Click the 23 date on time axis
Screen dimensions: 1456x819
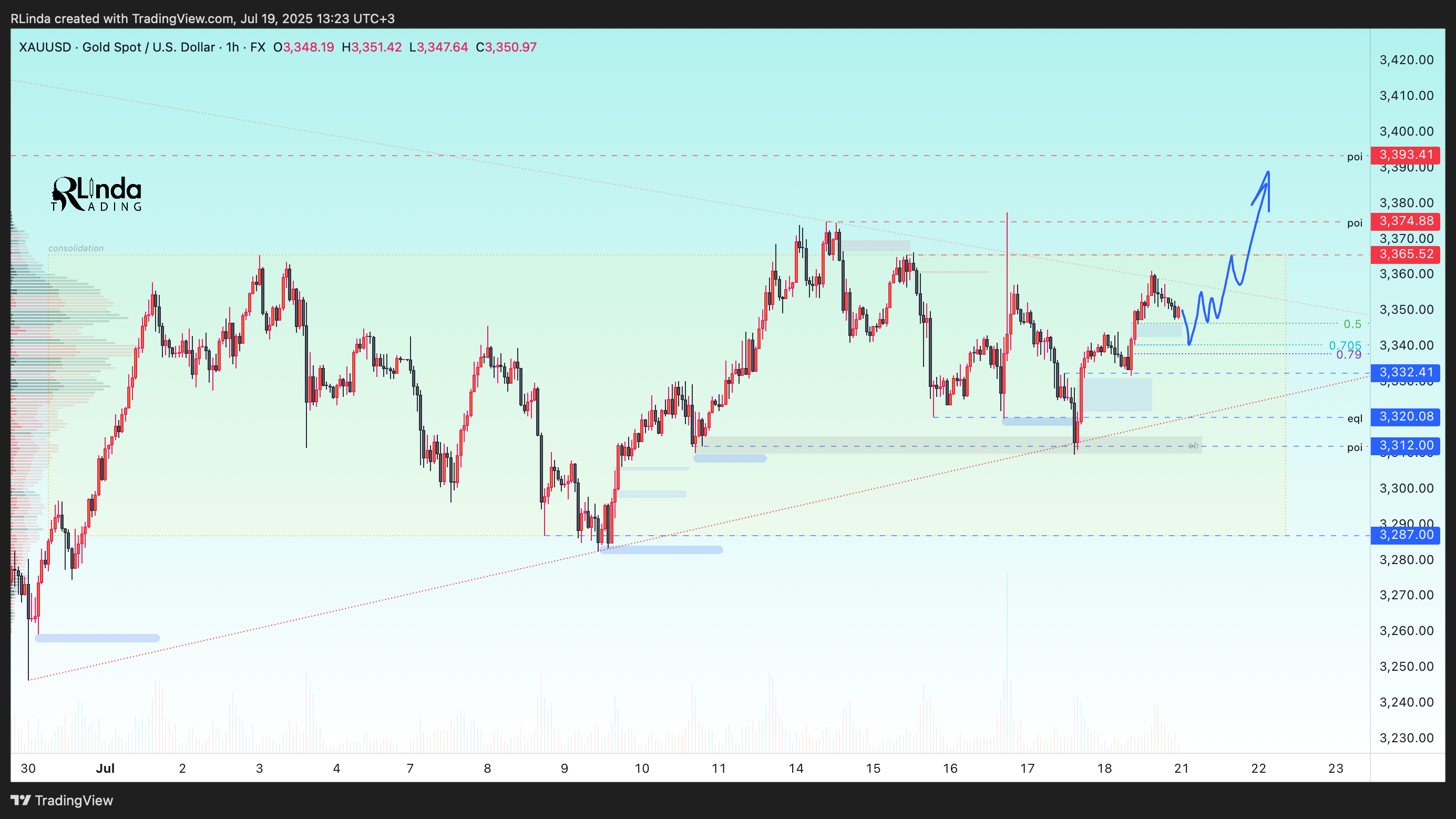point(1336,768)
